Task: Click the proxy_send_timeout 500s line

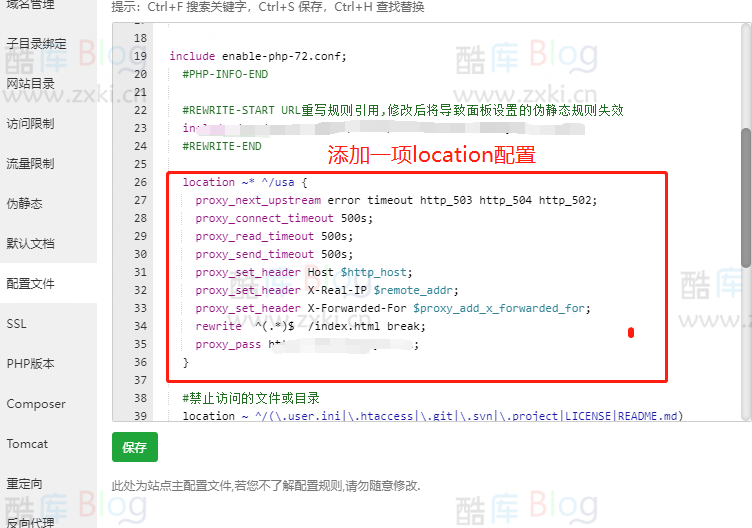Action: [x=274, y=254]
